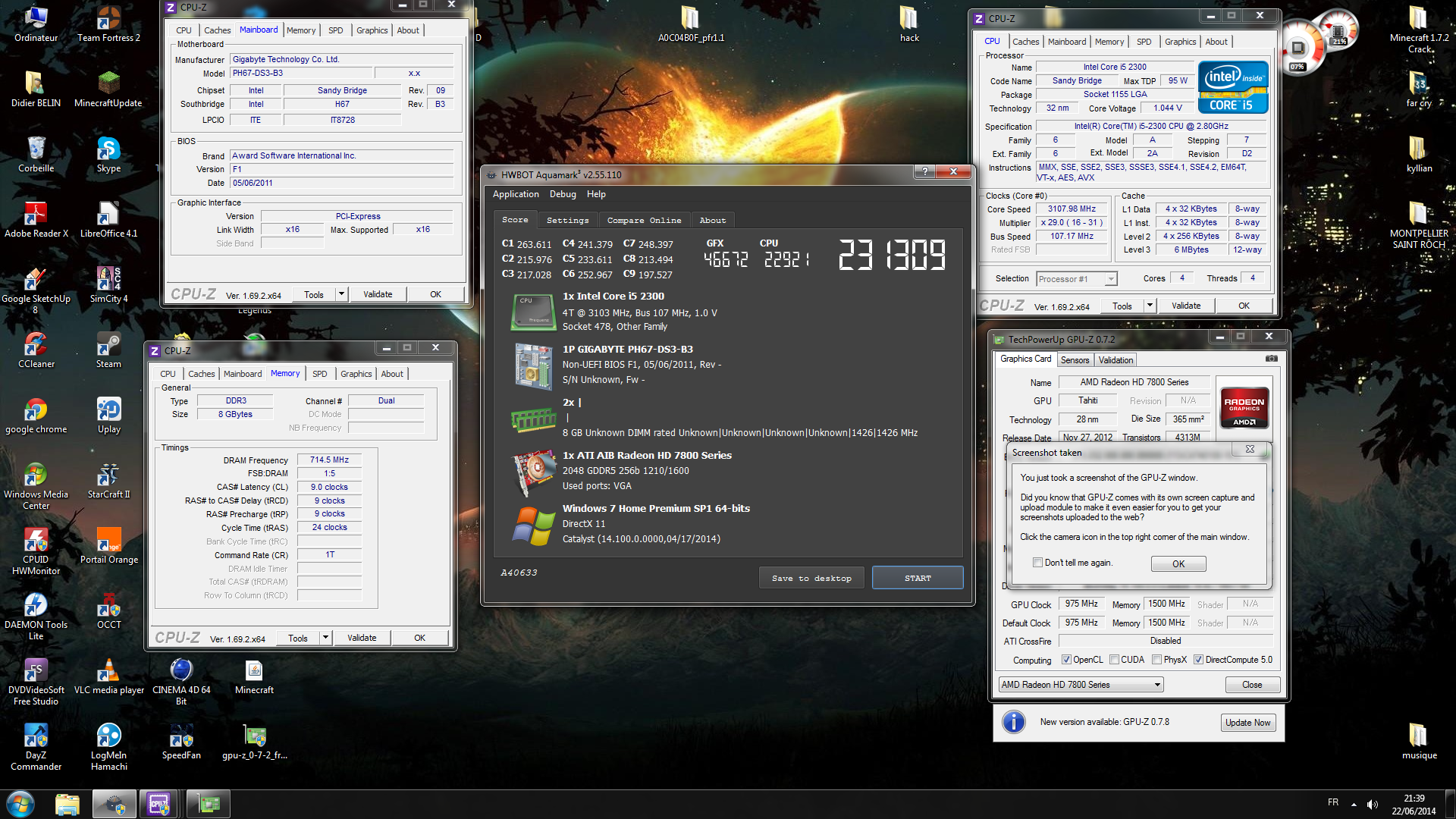Toggle OpenCL checkbox in GPU-Z
This screenshot has width=1456, height=819.
coord(1066,660)
